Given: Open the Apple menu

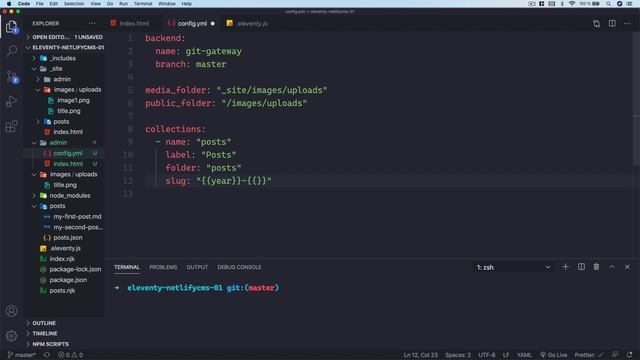Looking at the screenshot, I should 9,4.
